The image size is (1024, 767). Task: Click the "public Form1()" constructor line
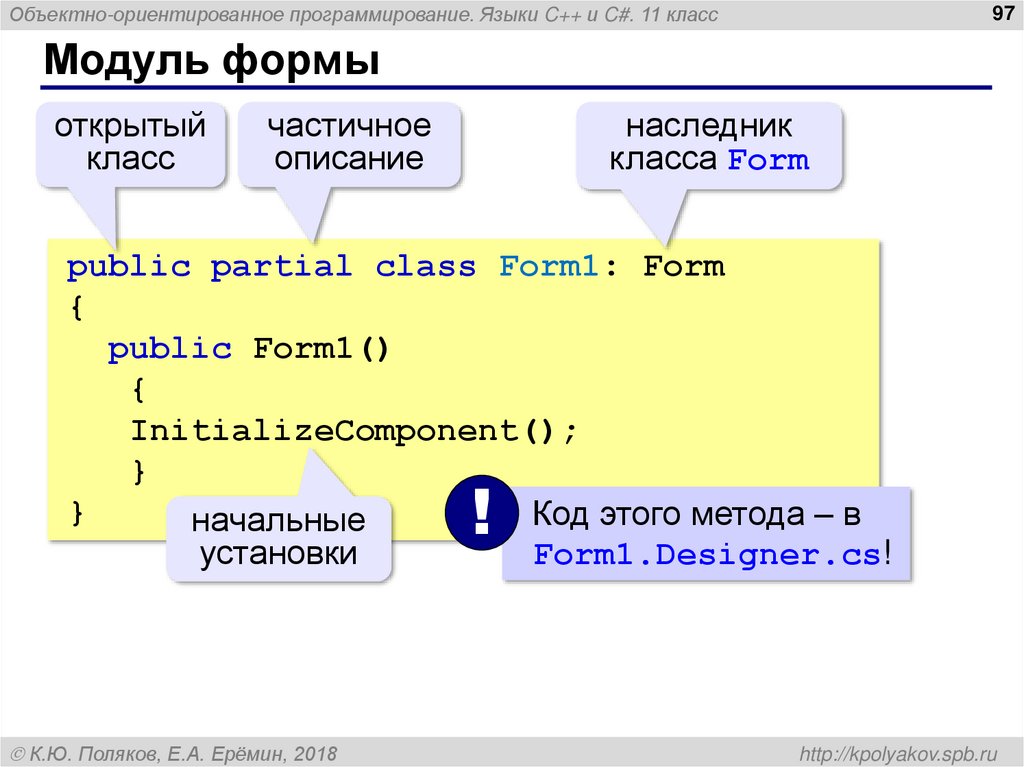(249, 349)
